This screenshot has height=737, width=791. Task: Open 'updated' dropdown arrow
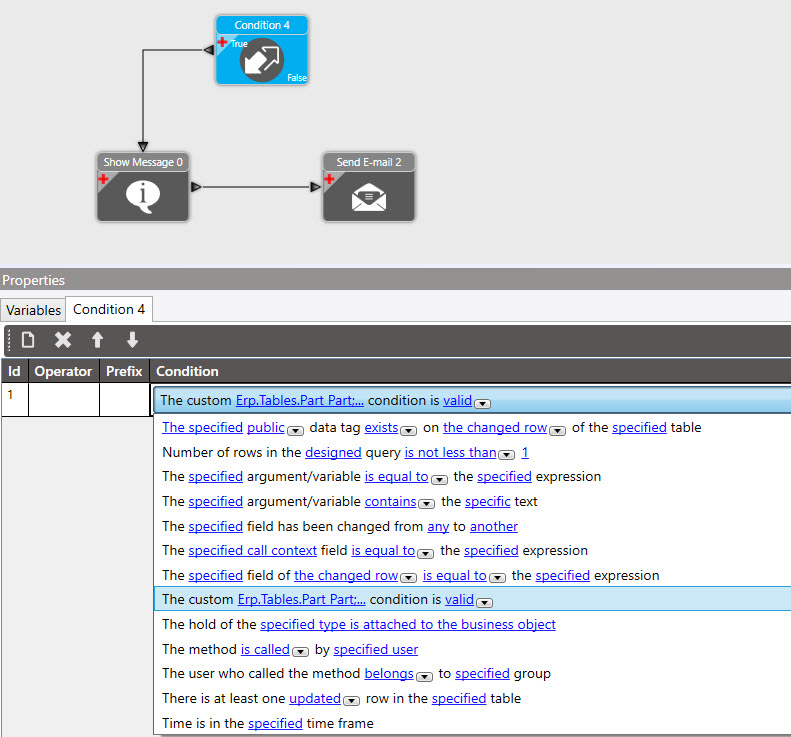coord(352,701)
